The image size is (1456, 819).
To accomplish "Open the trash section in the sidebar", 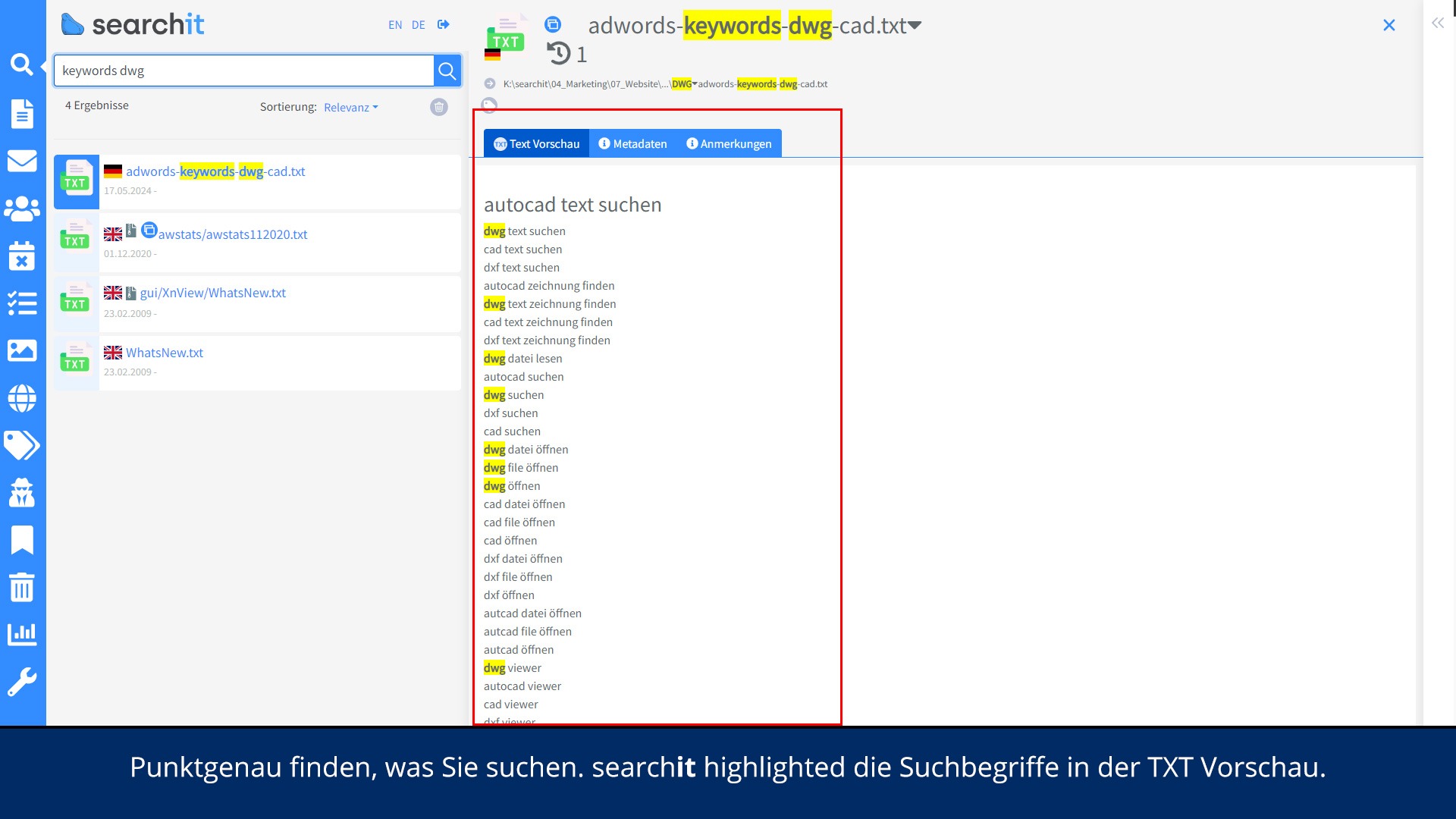I will [x=22, y=587].
